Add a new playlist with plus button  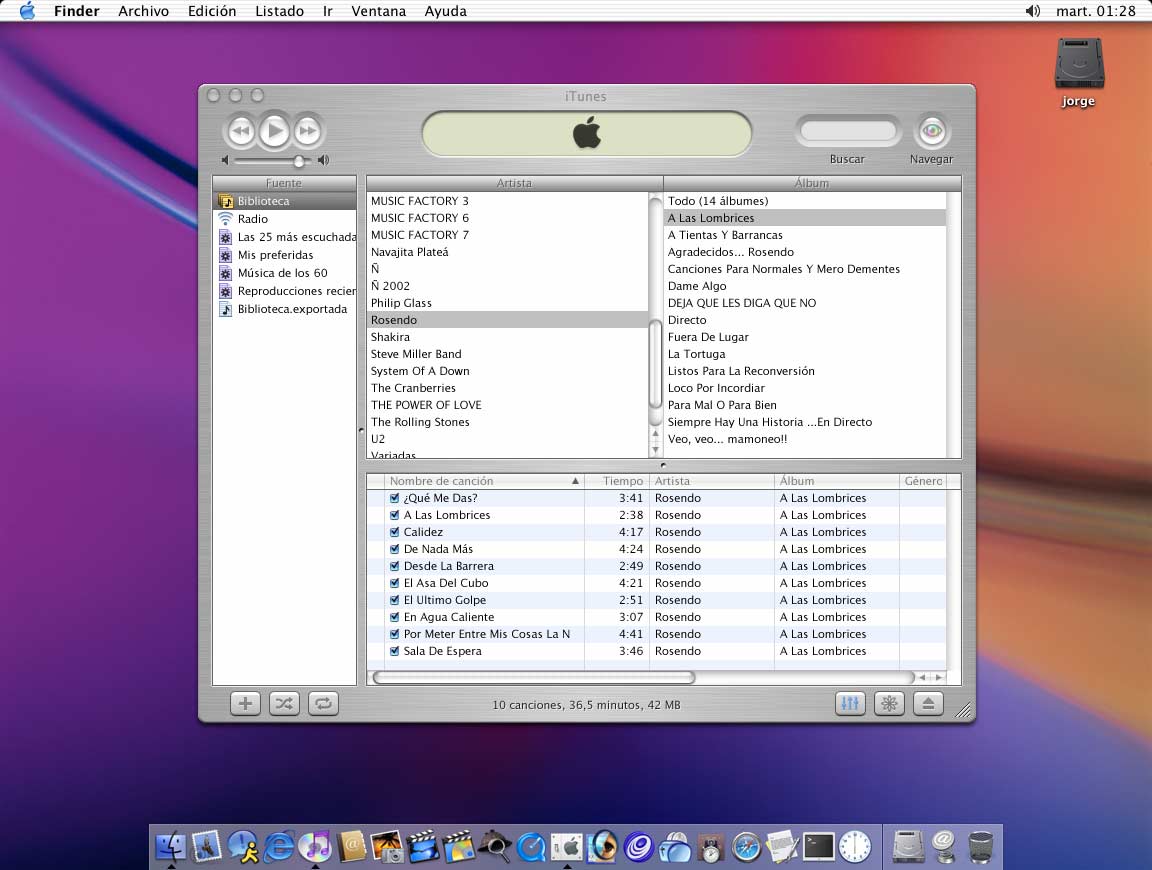click(245, 703)
